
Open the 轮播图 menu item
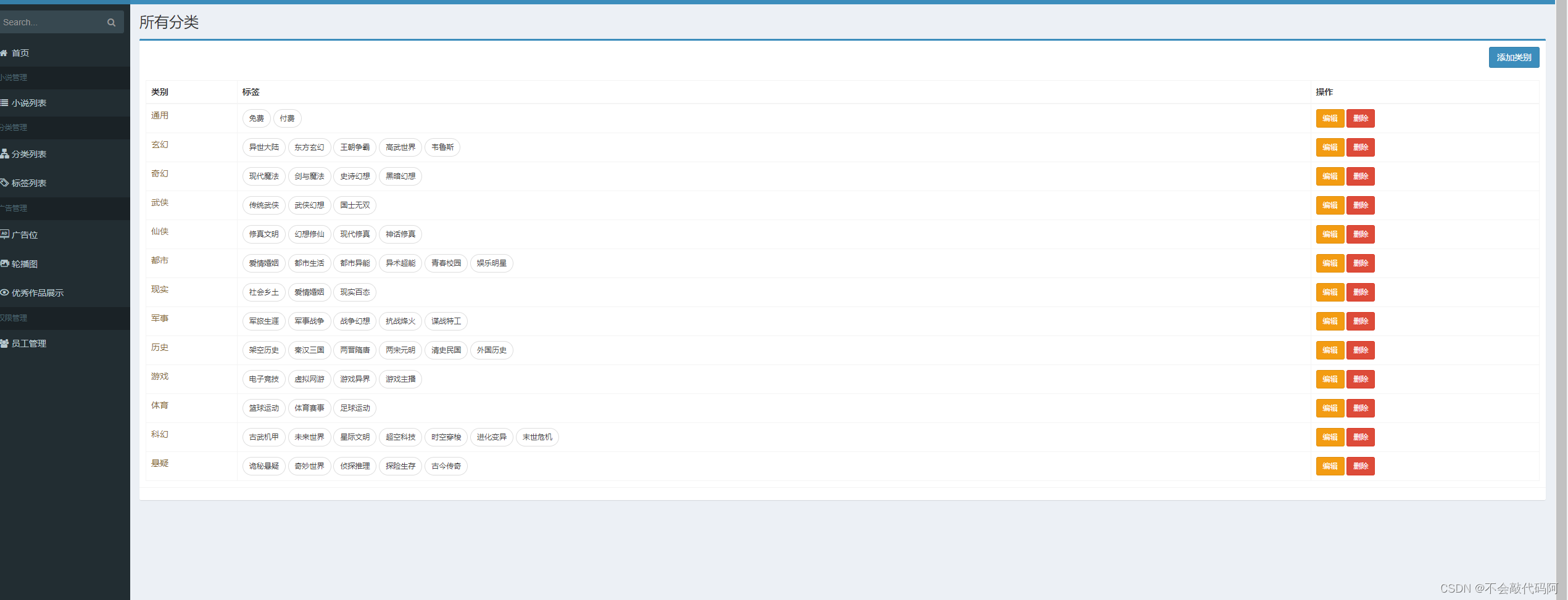[x=65, y=264]
